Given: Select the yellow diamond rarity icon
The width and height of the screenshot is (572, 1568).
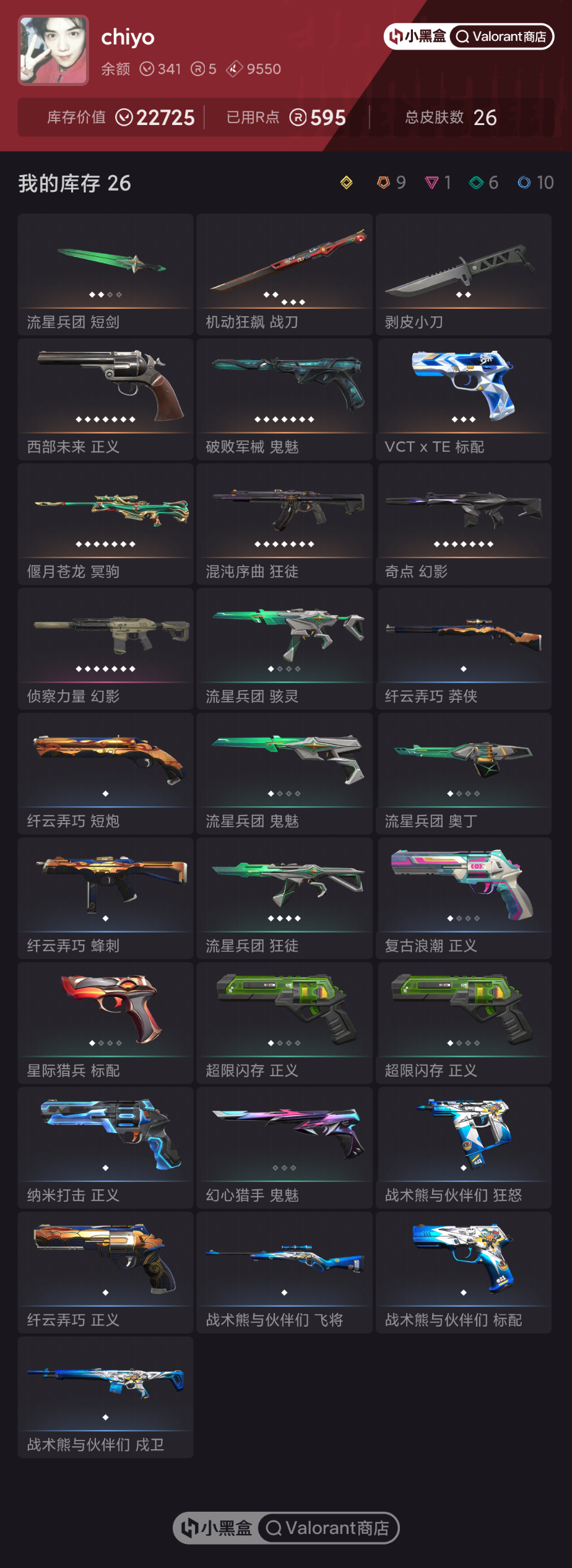Looking at the screenshot, I should [x=346, y=183].
